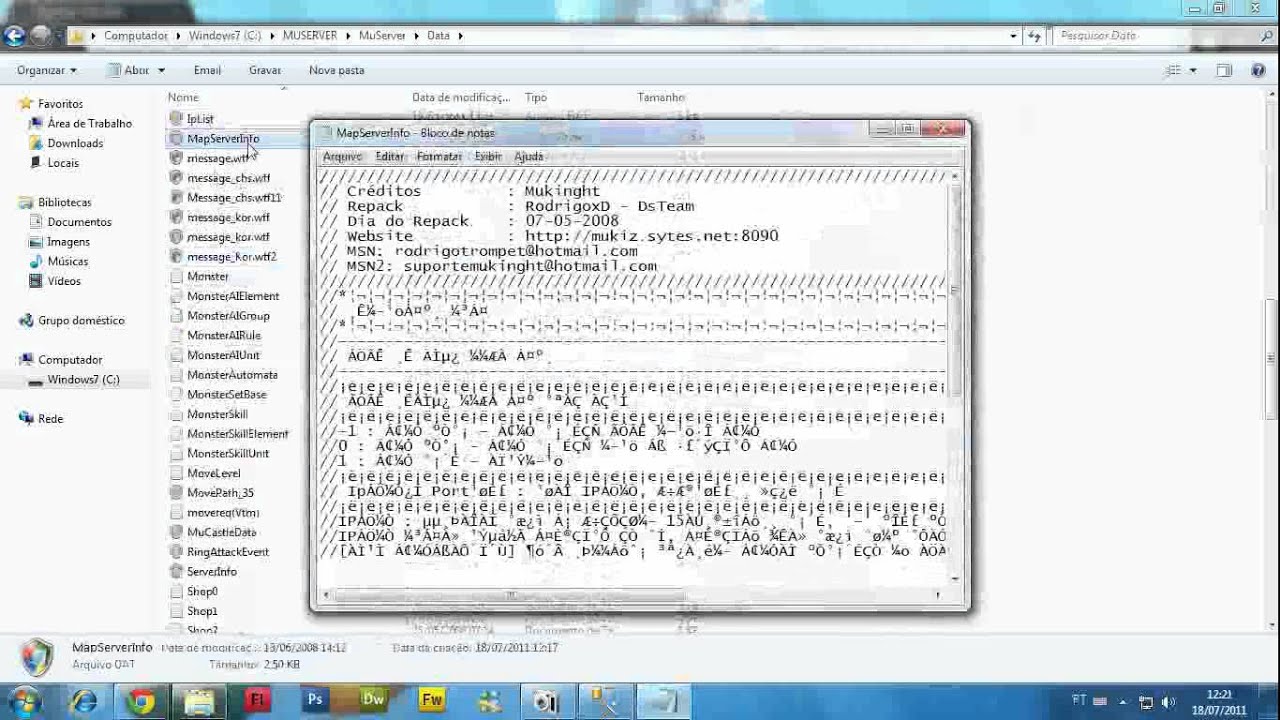The image size is (1280, 720).
Task: Click Windows7 (C:) in the breadcrumb
Action: point(225,35)
